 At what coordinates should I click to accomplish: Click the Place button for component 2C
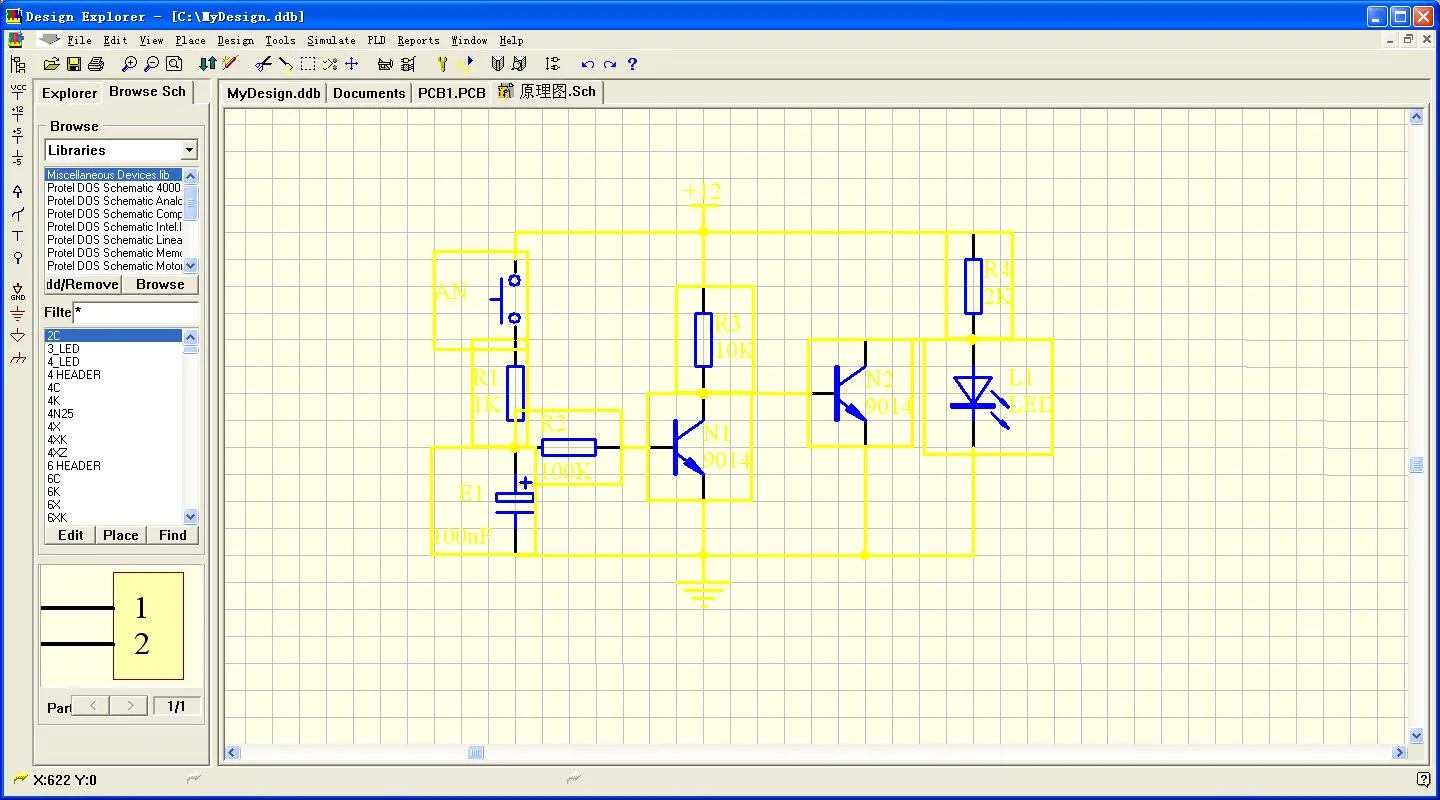120,535
